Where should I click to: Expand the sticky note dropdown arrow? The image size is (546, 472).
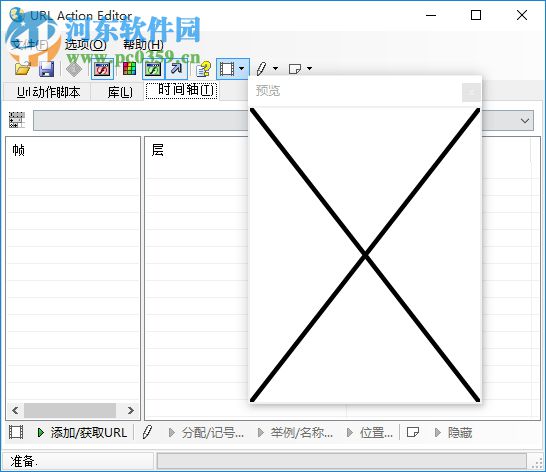[x=309, y=69]
